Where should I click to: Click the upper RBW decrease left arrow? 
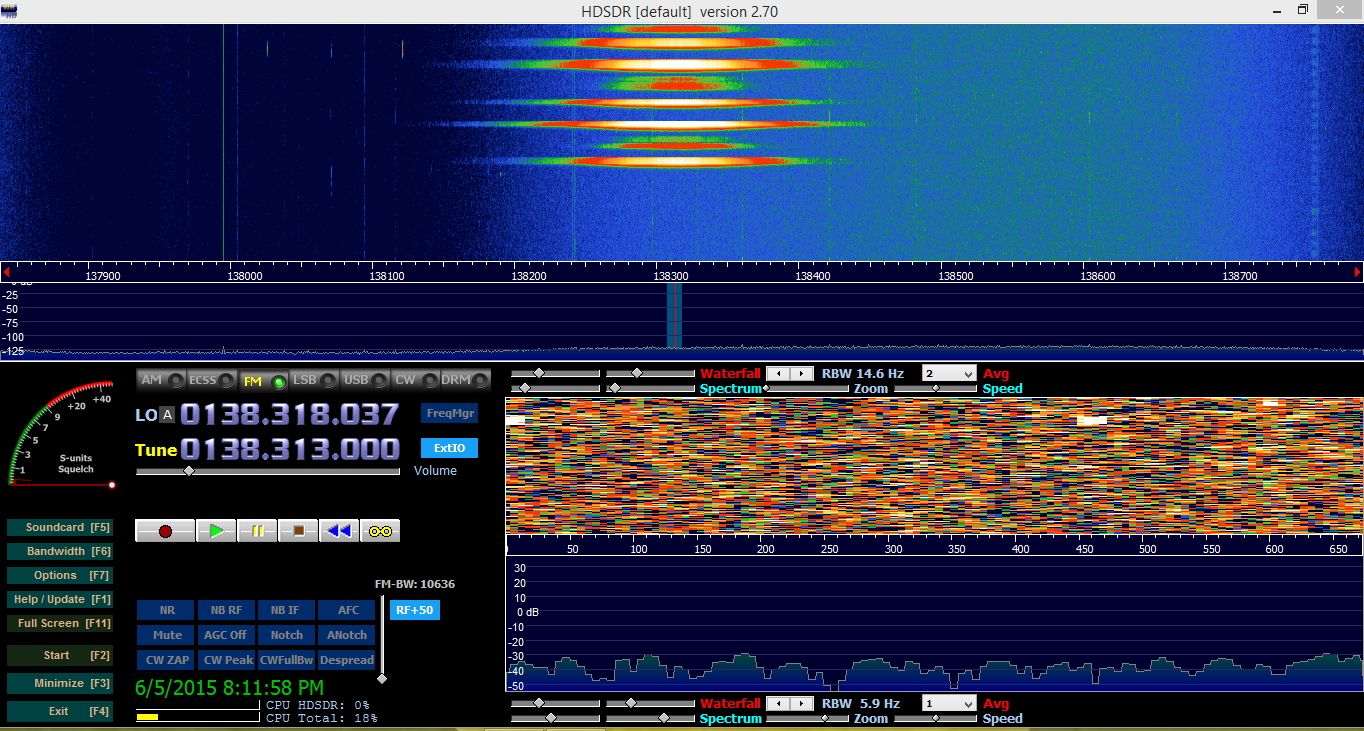coord(778,373)
